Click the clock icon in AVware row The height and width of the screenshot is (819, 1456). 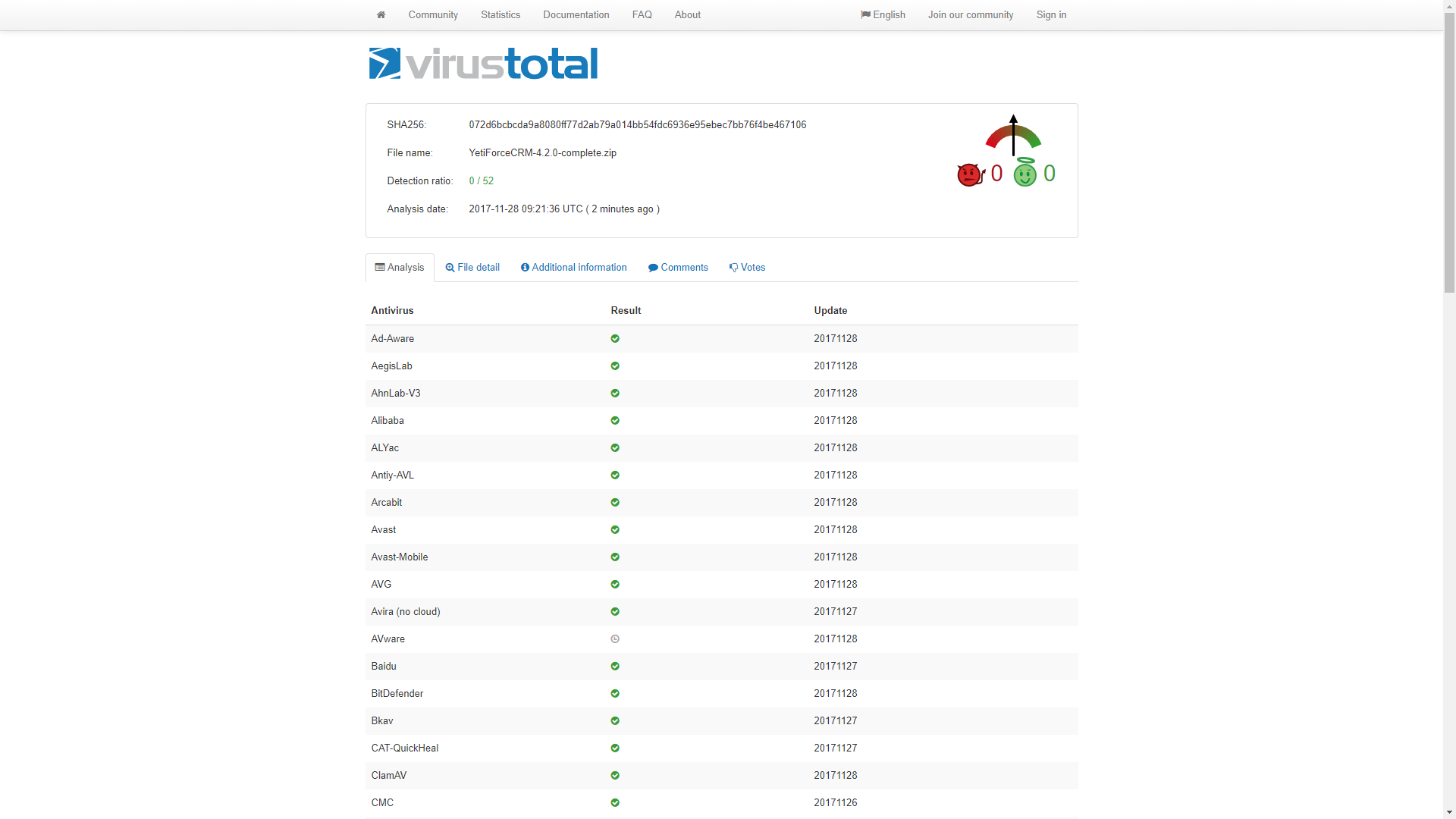click(x=615, y=639)
